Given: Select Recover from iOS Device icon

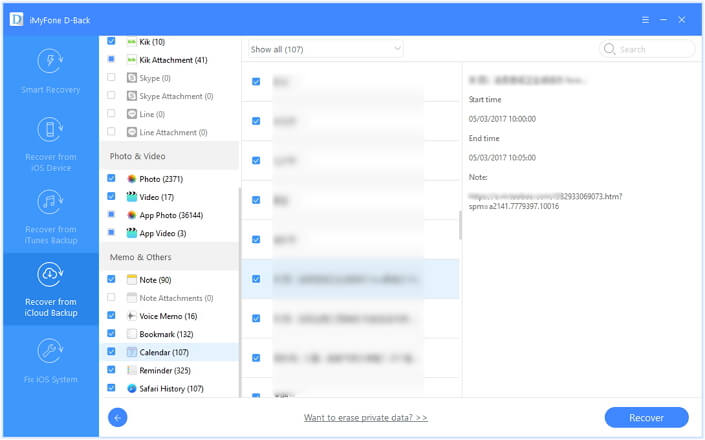Looking at the screenshot, I should coord(50,129).
